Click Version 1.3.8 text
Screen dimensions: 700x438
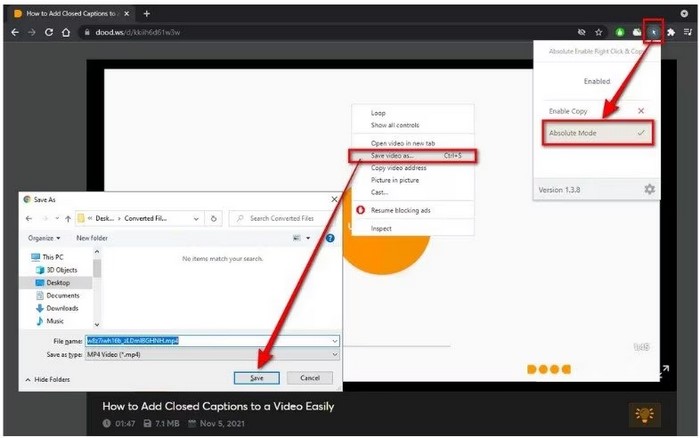(x=559, y=190)
